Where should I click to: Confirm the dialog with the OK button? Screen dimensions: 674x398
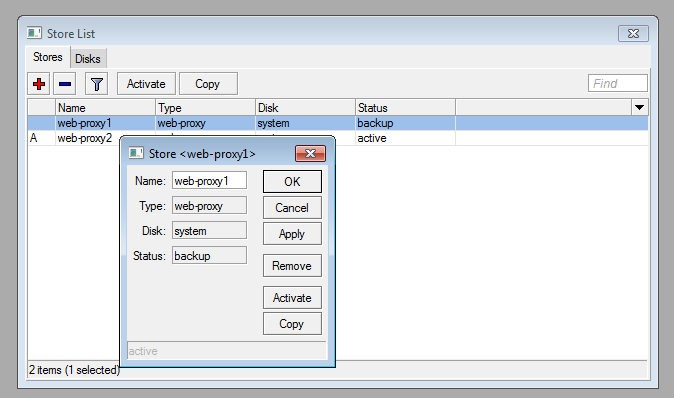coord(292,181)
